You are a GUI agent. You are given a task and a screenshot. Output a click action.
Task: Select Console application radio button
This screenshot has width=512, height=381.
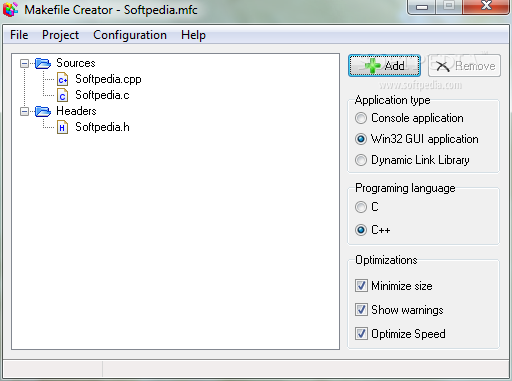pyautogui.click(x=361, y=118)
